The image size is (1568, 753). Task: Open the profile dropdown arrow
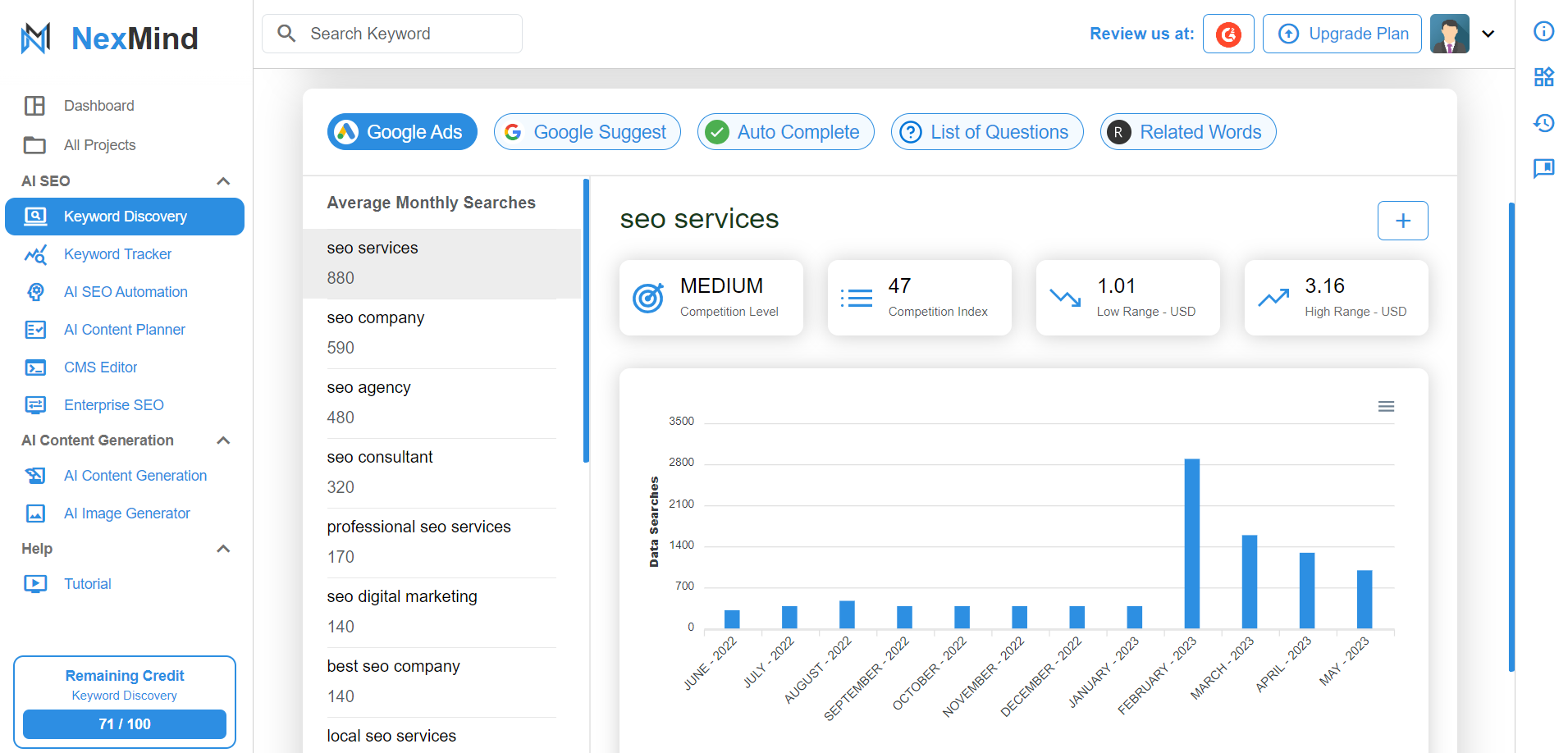click(x=1488, y=34)
